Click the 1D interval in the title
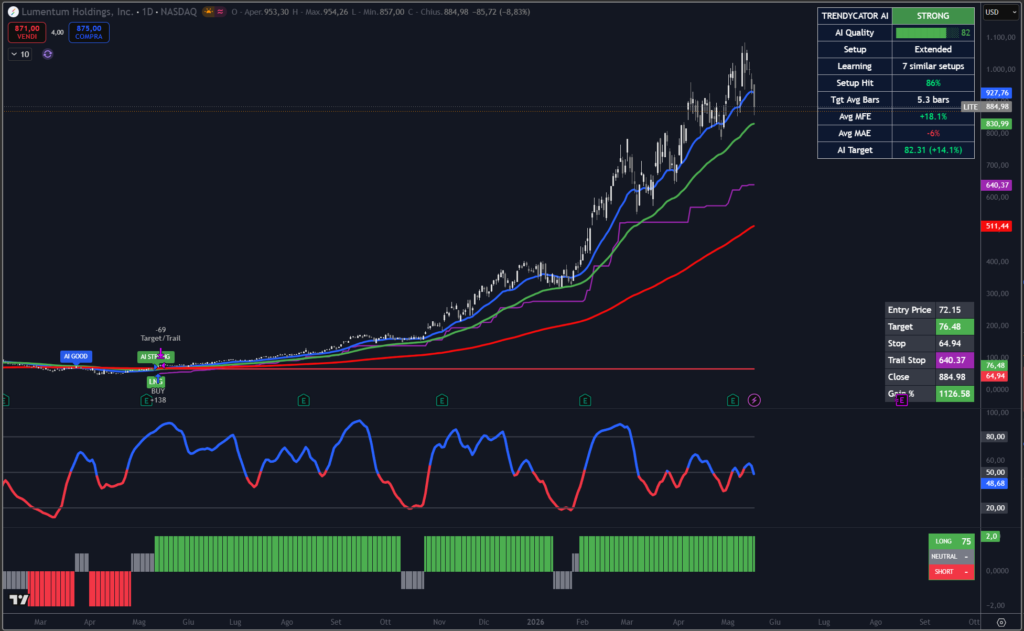Screen dimensions: 1024x631 pyautogui.click(x=147, y=12)
